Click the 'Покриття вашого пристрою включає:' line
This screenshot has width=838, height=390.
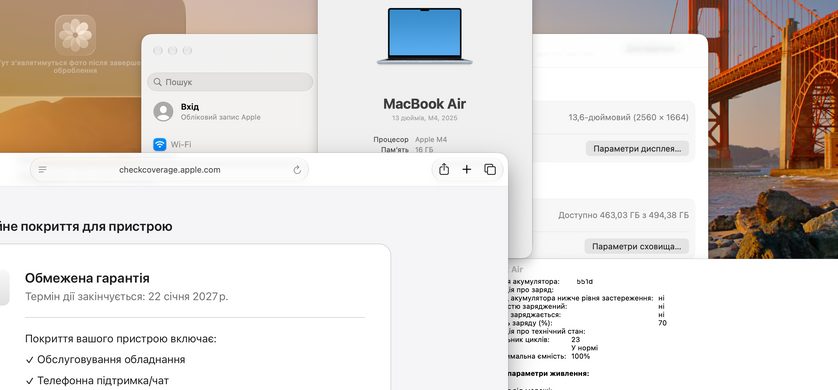(121, 339)
